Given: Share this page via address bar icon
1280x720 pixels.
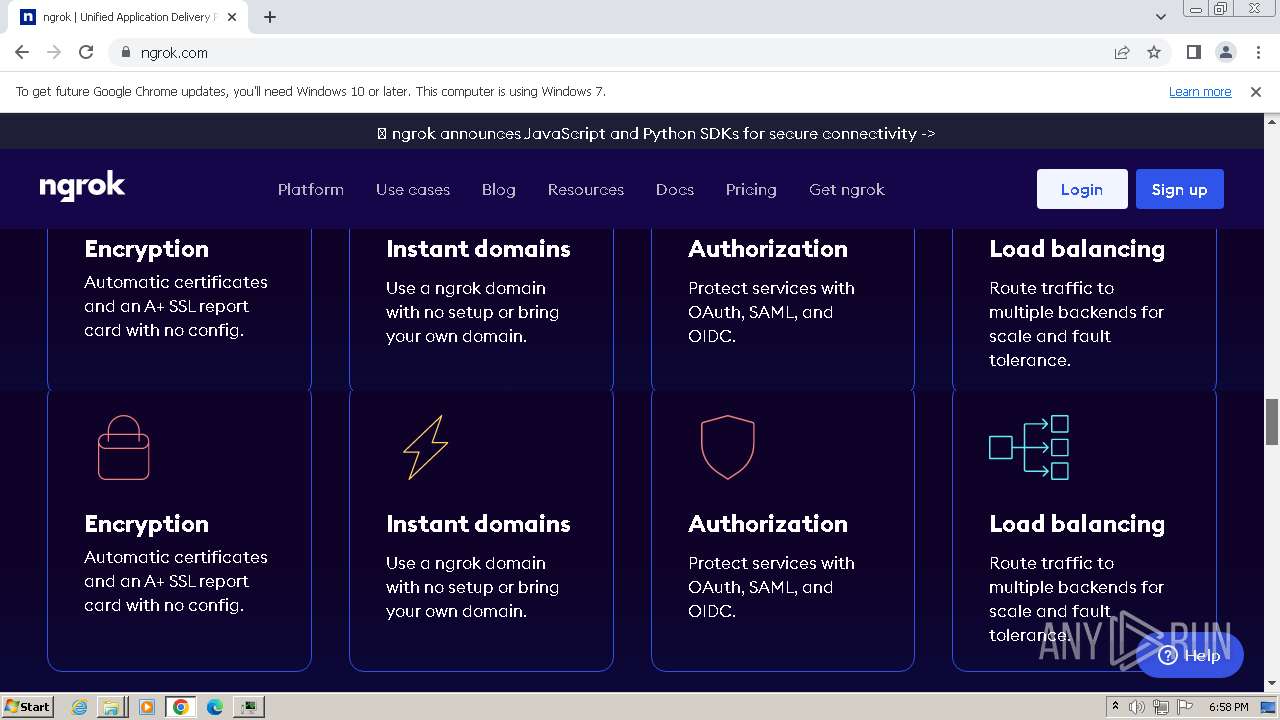Looking at the screenshot, I should tap(1122, 52).
